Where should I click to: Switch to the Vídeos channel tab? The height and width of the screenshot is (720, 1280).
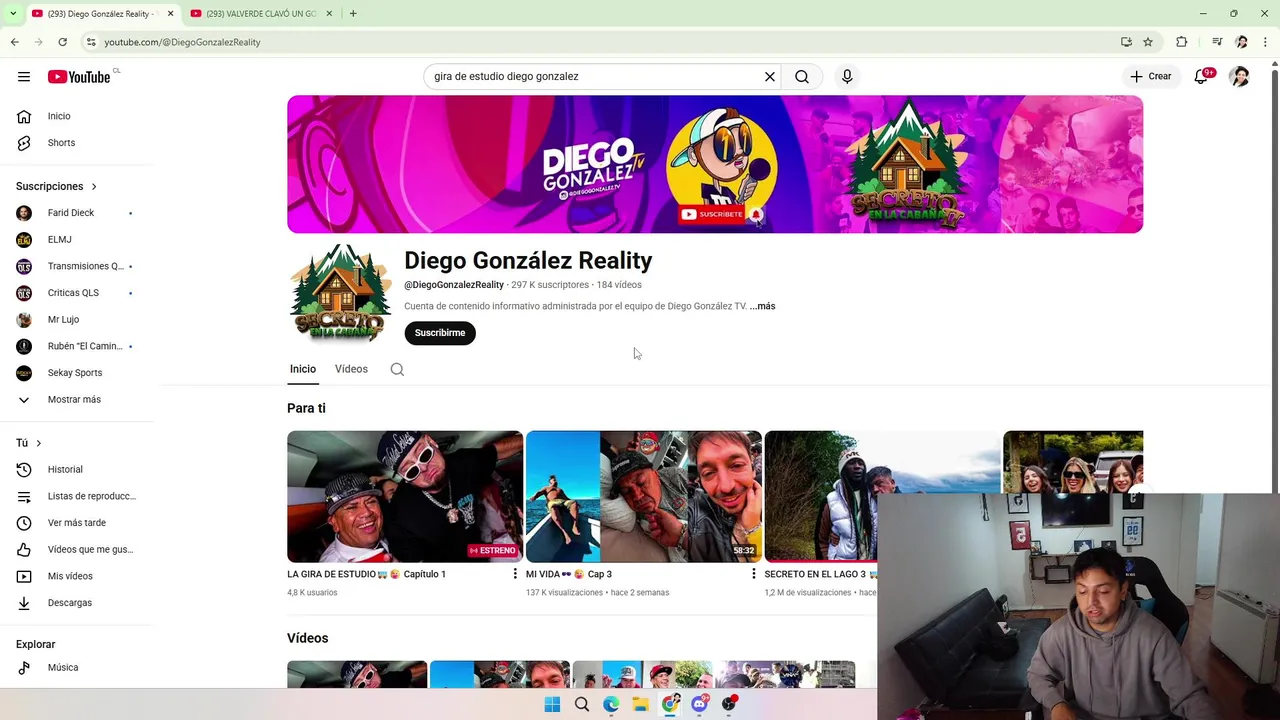351,369
